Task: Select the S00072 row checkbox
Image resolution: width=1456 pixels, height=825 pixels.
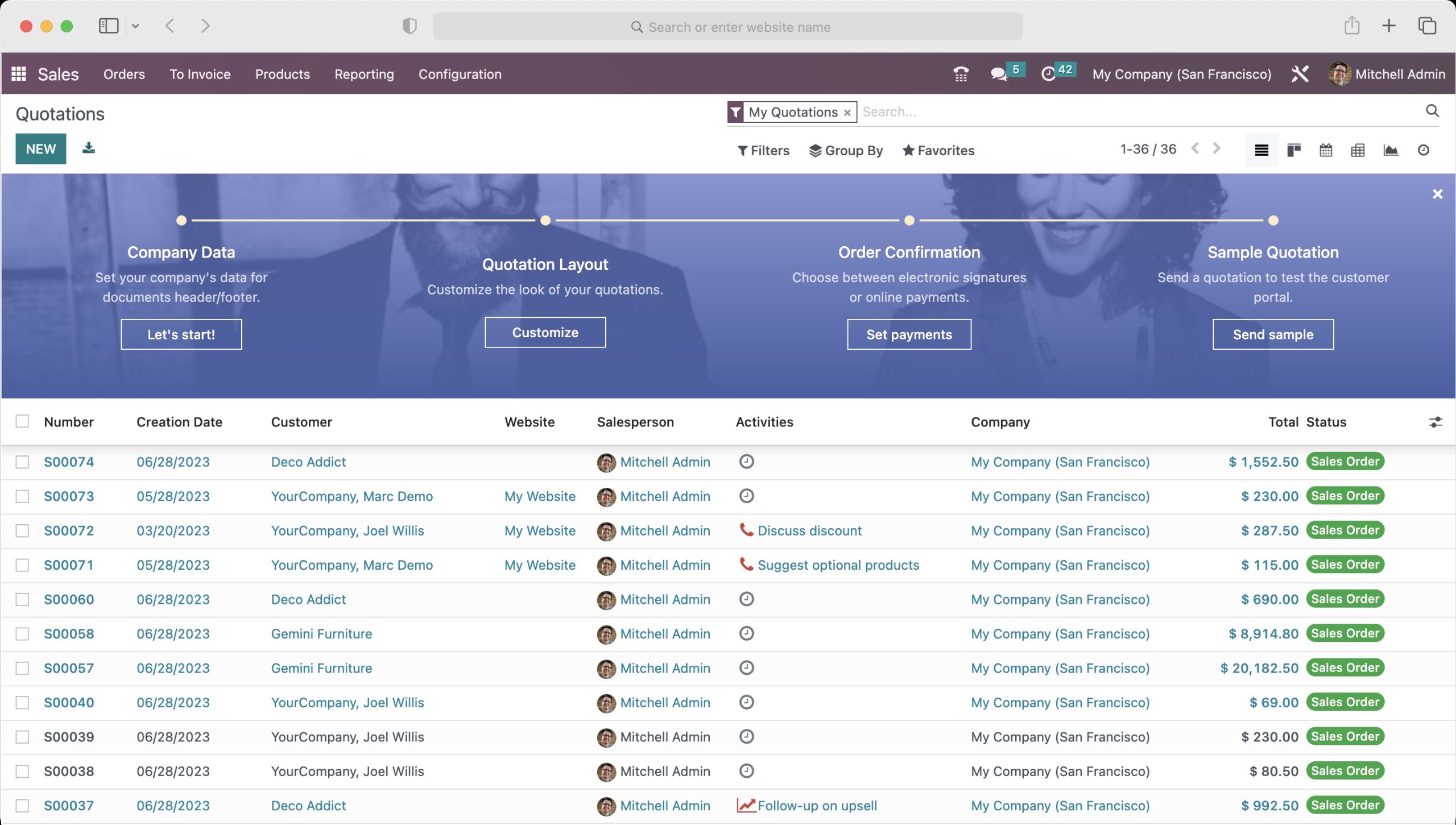Action: tap(22, 530)
